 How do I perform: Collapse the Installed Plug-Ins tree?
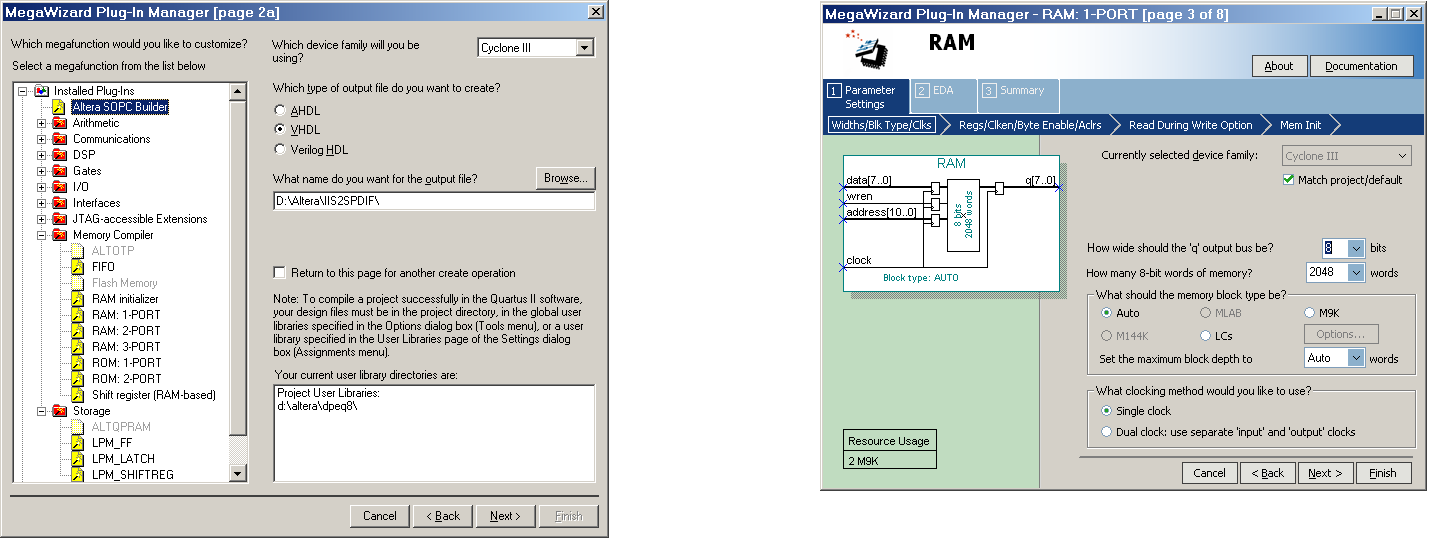point(23,91)
